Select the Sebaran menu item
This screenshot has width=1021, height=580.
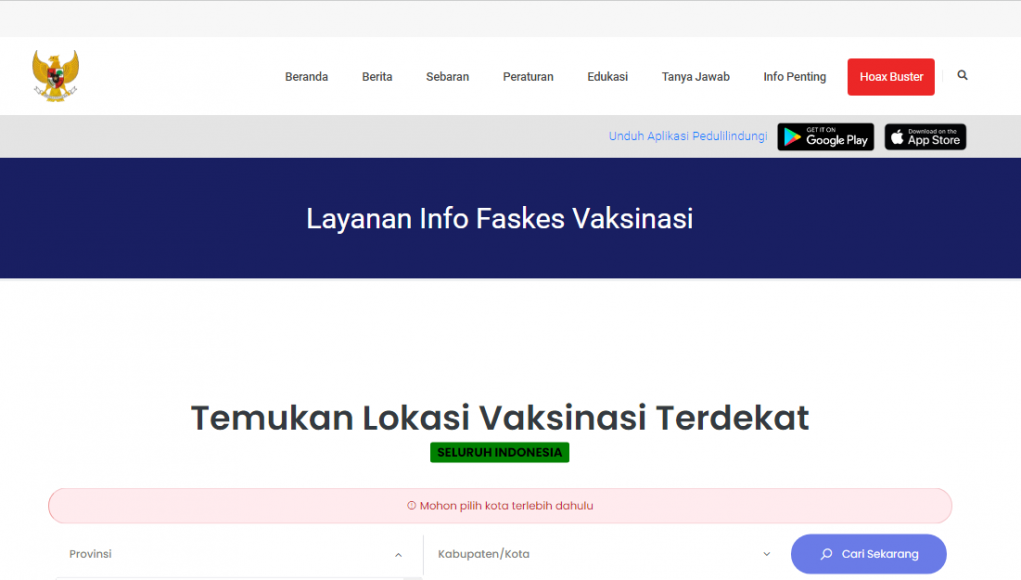coord(447,77)
